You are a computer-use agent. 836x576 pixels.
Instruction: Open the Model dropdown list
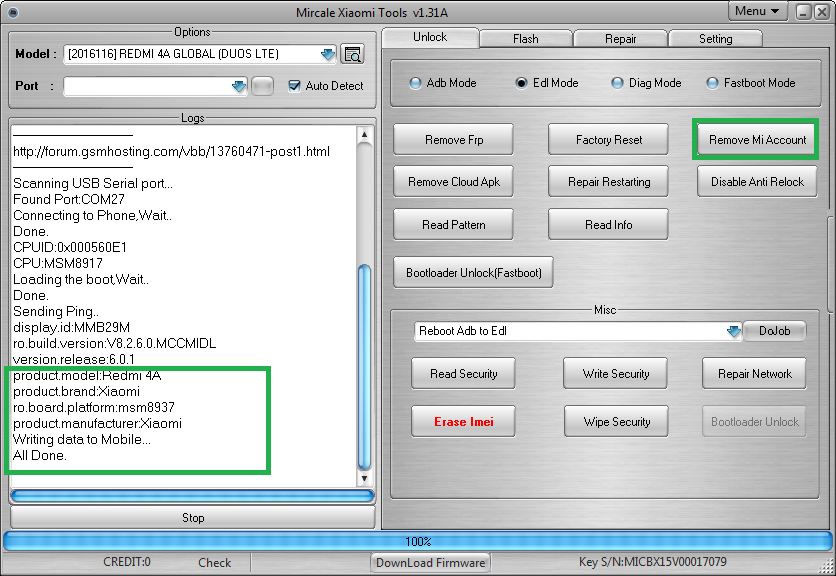point(327,54)
